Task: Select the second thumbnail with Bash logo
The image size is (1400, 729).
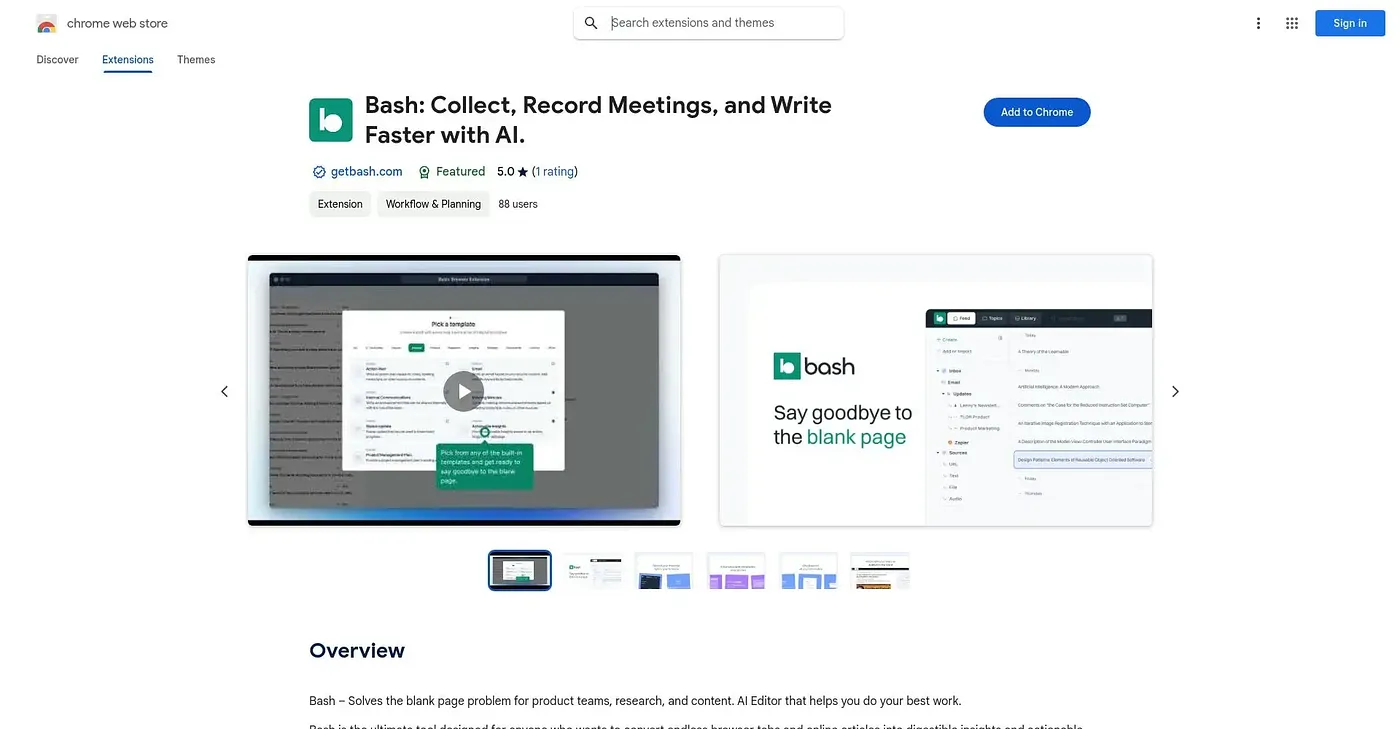Action: point(592,570)
